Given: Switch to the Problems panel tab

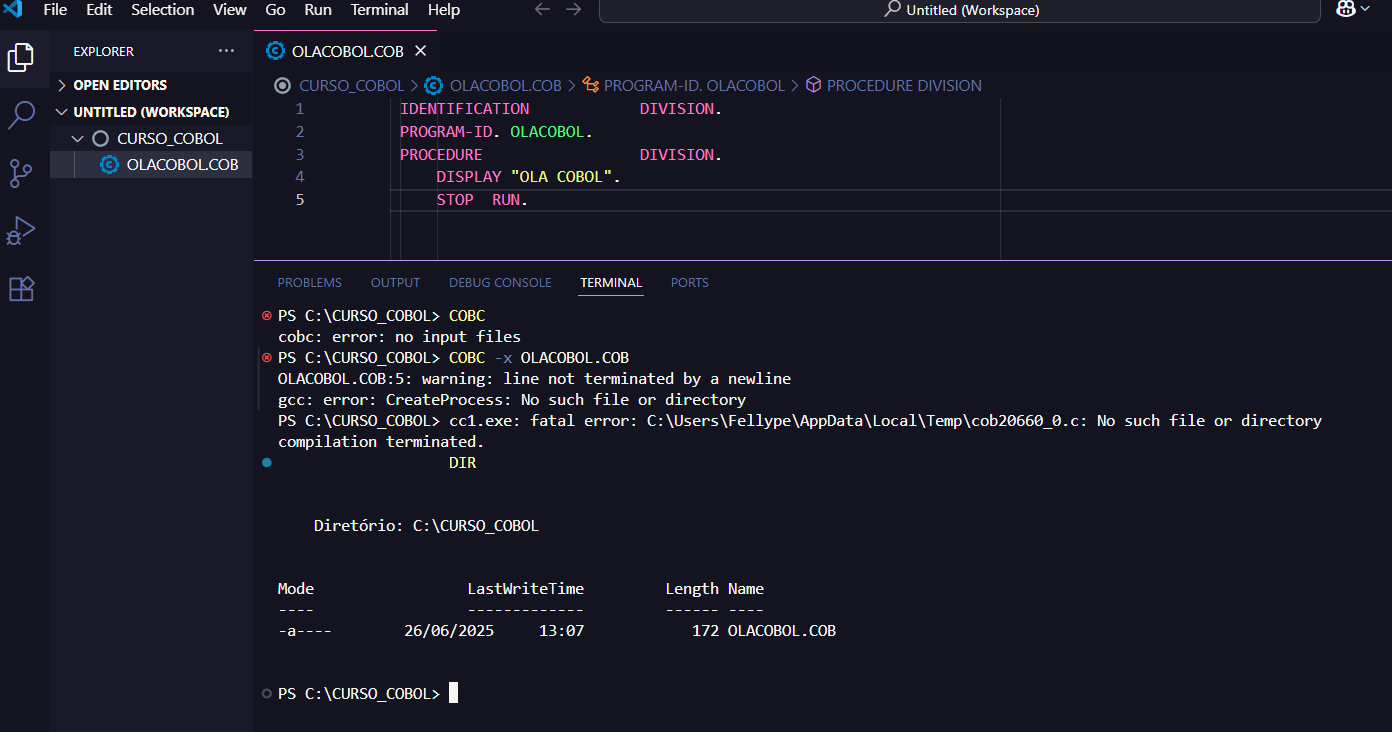Looking at the screenshot, I should pyautogui.click(x=309, y=283).
